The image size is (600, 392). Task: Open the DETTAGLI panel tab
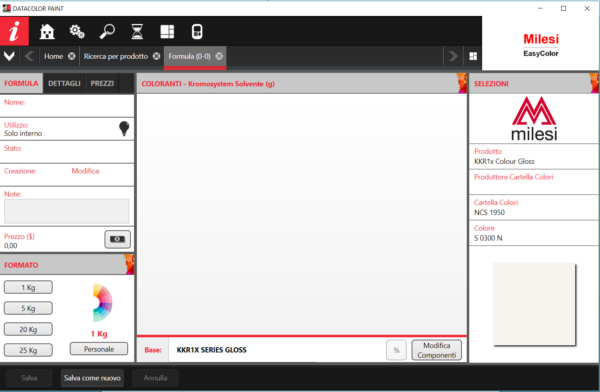click(x=64, y=83)
